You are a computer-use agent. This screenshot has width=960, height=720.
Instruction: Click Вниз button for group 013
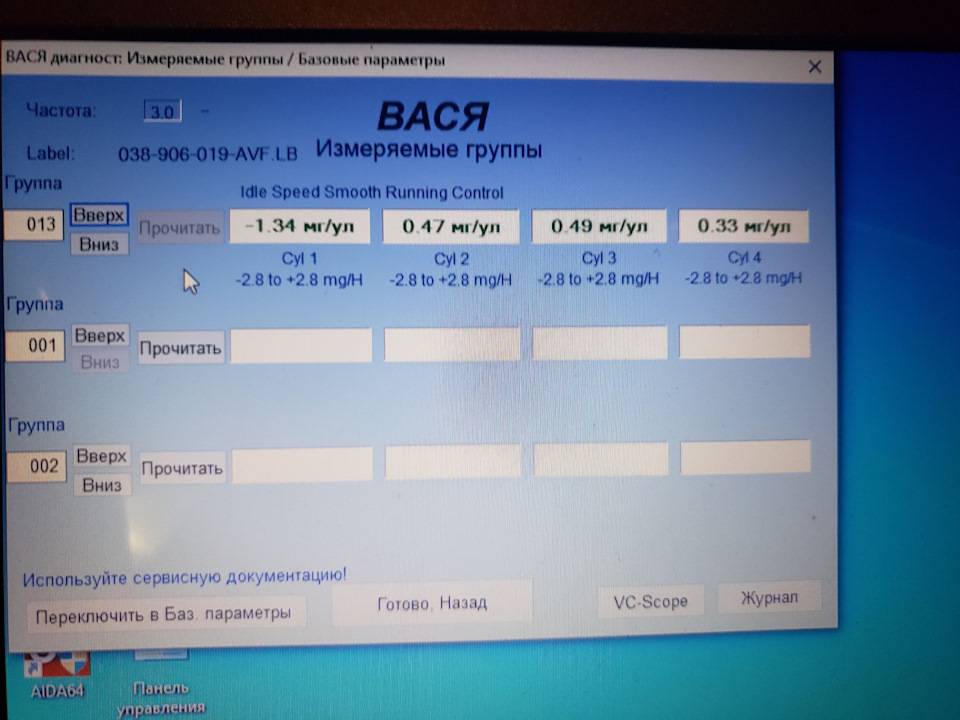click(99, 244)
